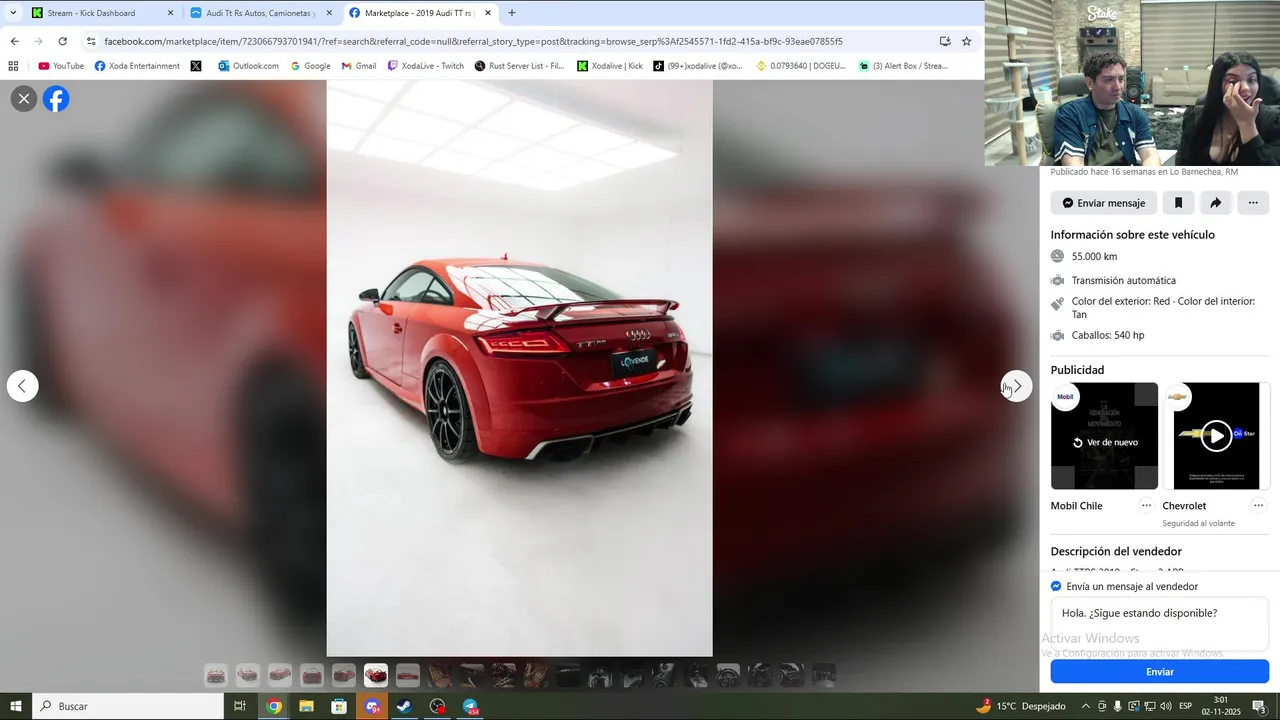
Task: Open the tab search dropdown arrow
Action: pos(13,13)
